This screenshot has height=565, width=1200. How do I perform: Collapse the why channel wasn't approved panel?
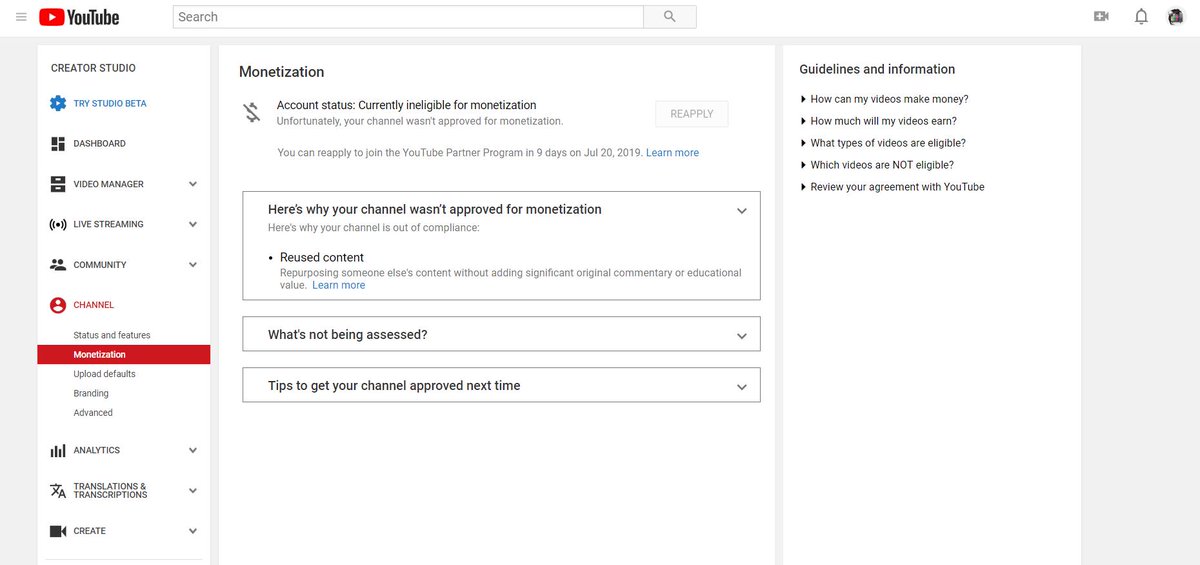pyautogui.click(x=741, y=211)
